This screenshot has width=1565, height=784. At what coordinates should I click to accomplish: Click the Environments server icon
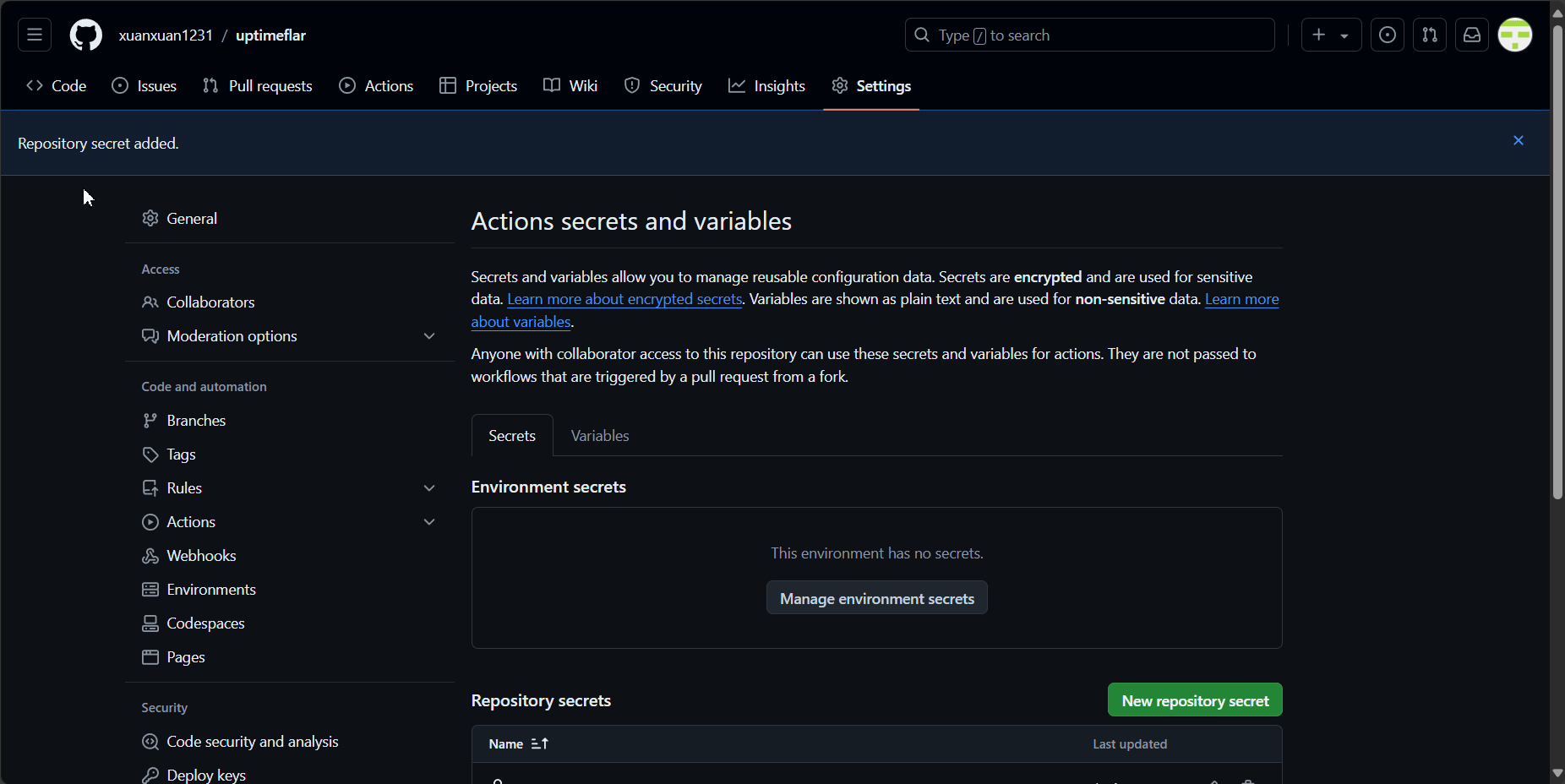150,590
